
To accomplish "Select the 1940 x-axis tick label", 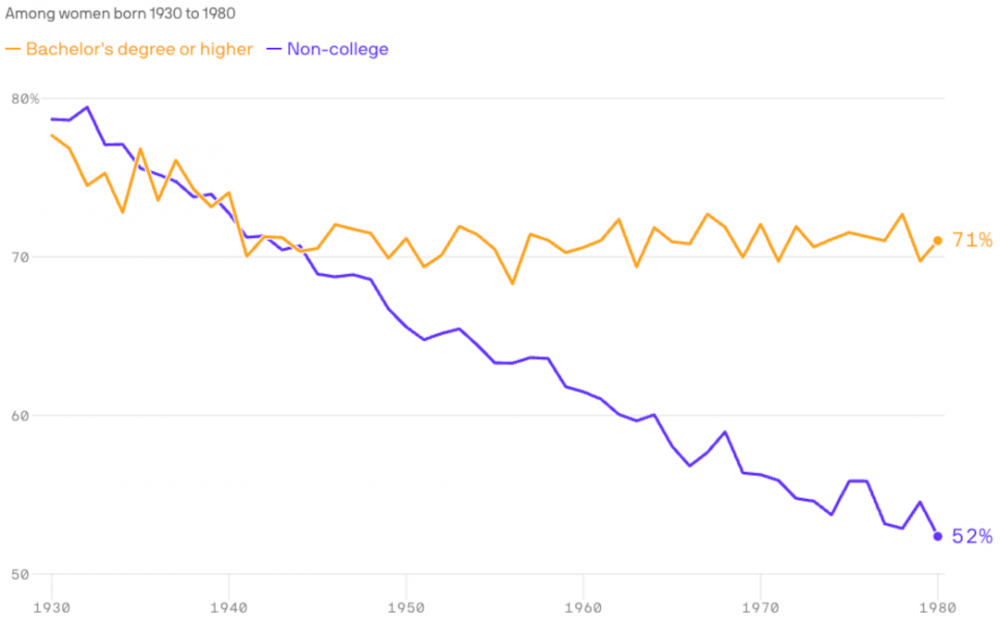I will 229,606.
